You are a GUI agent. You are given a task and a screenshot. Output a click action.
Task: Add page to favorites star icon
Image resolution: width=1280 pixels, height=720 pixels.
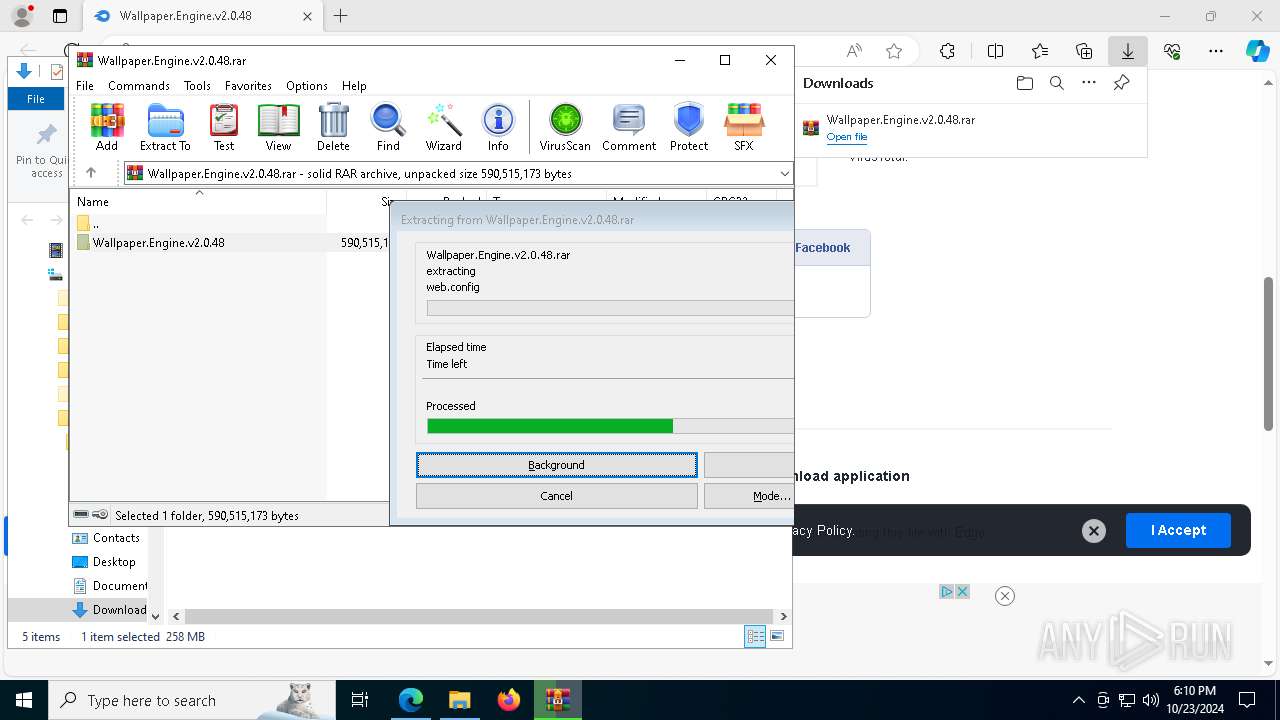pyautogui.click(x=894, y=51)
